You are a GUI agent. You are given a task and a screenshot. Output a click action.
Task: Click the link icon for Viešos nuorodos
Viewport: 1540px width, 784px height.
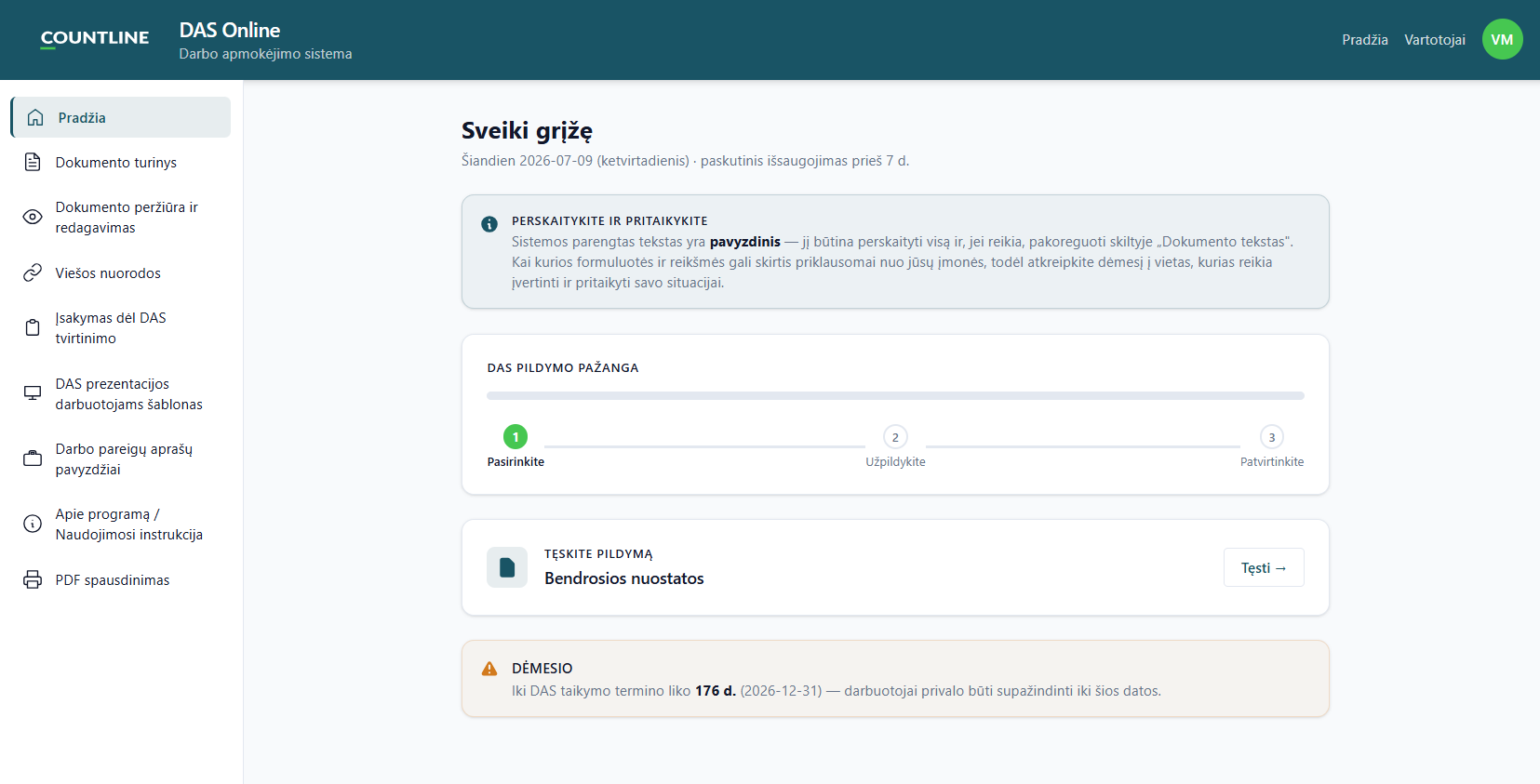pyautogui.click(x=33, y=272)
